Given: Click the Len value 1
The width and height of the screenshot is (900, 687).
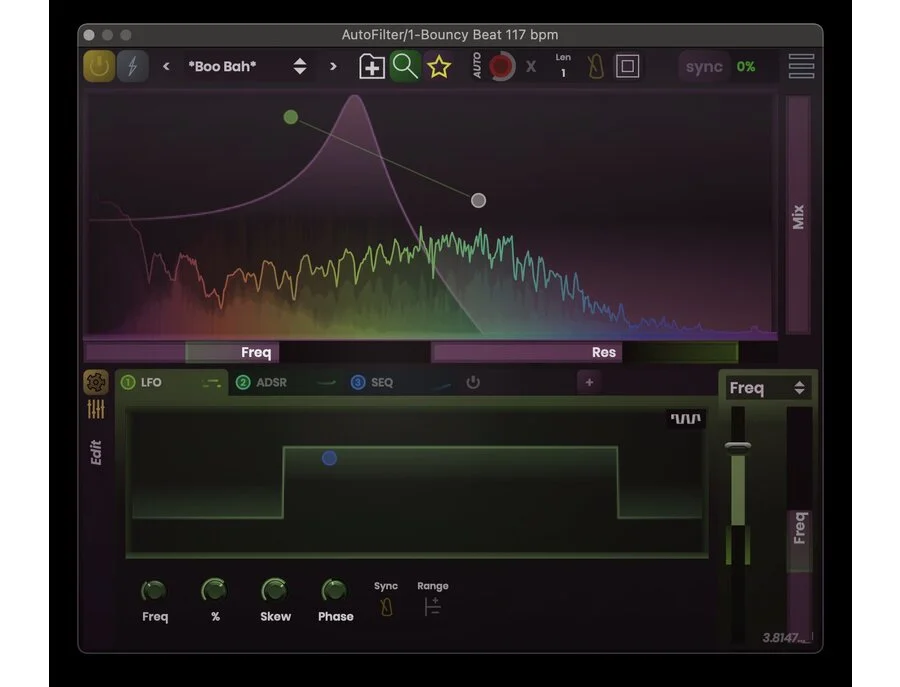Looking at the screenshot, I should click(x=563, y=73).
